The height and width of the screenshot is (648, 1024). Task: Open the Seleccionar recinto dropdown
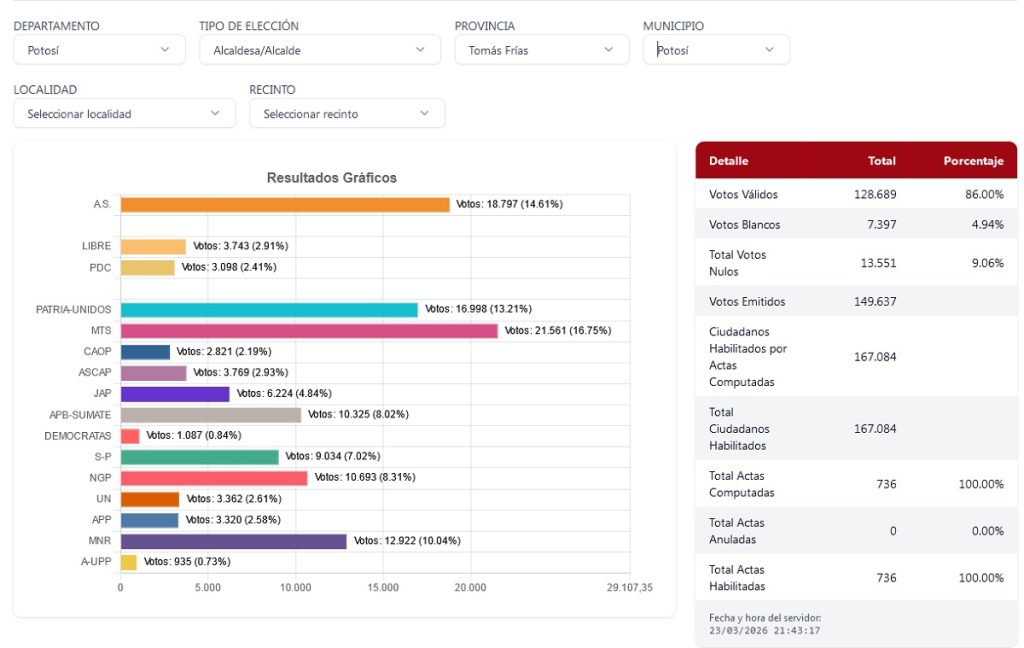(346, 114)
